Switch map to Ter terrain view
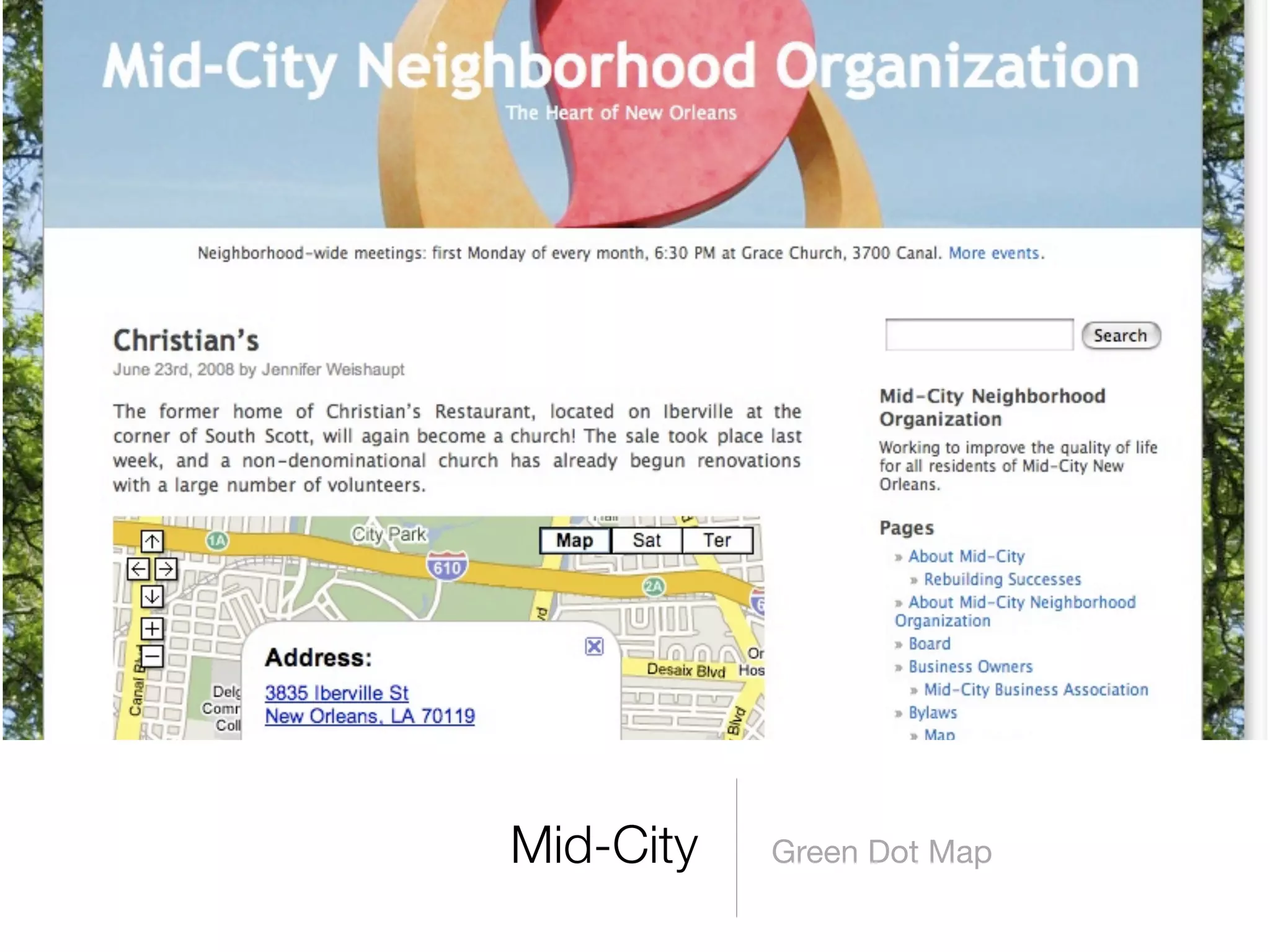The height and width of the screenshot is (952, 1270). point(717,540)
